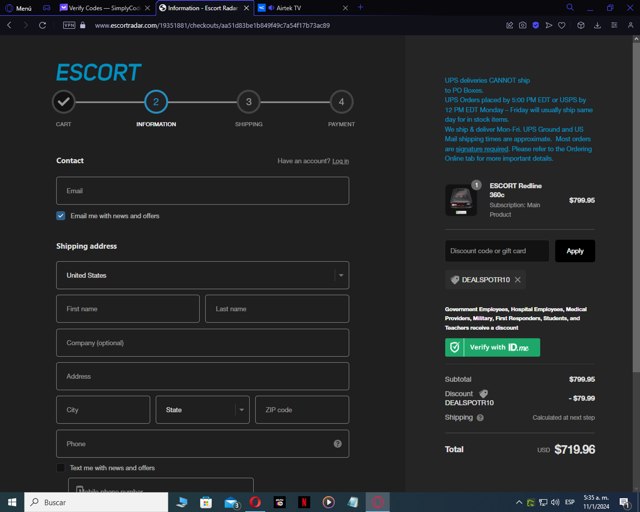Image resolution: width=640 pixels, height=512 pixels.
Task: Focus the Address field
Action: click(202, 376)
